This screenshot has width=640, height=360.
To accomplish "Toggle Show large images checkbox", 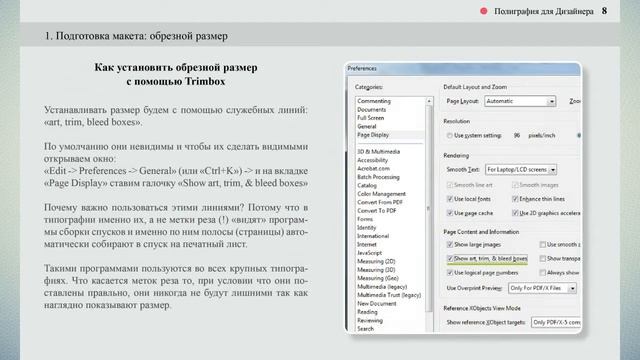I will [x=450, y=244].
